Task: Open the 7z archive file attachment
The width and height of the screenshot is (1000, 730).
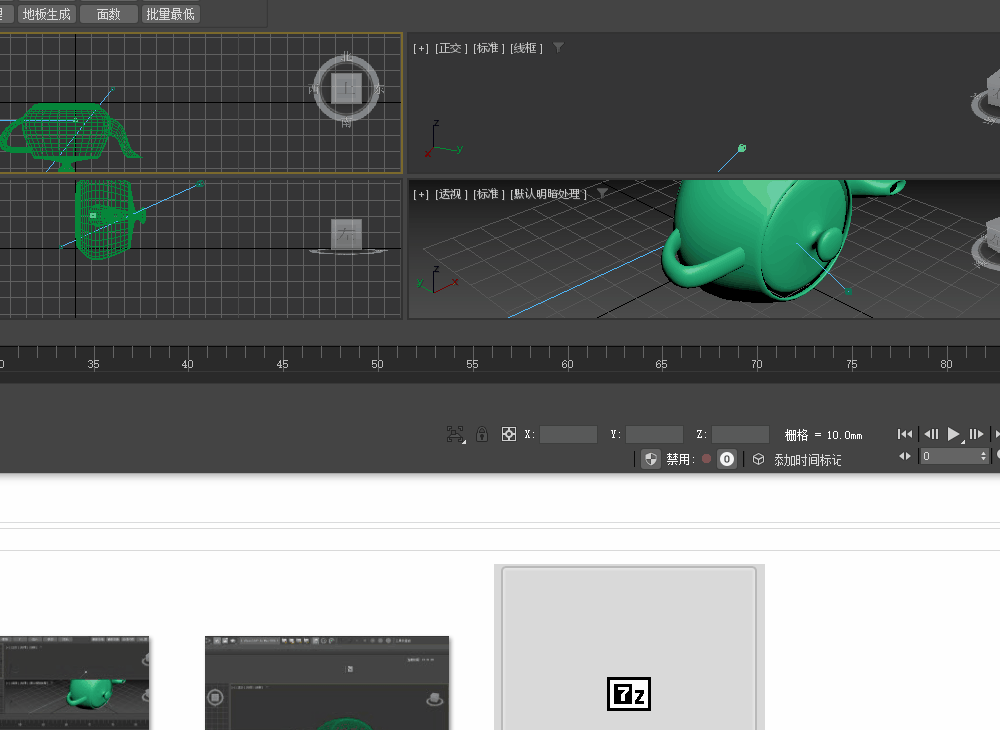Action: [x=629, y=648]
